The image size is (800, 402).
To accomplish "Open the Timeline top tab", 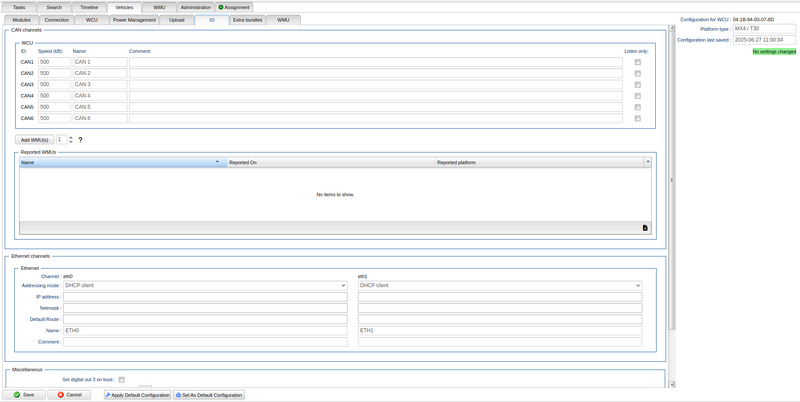I will coord(89,7).
